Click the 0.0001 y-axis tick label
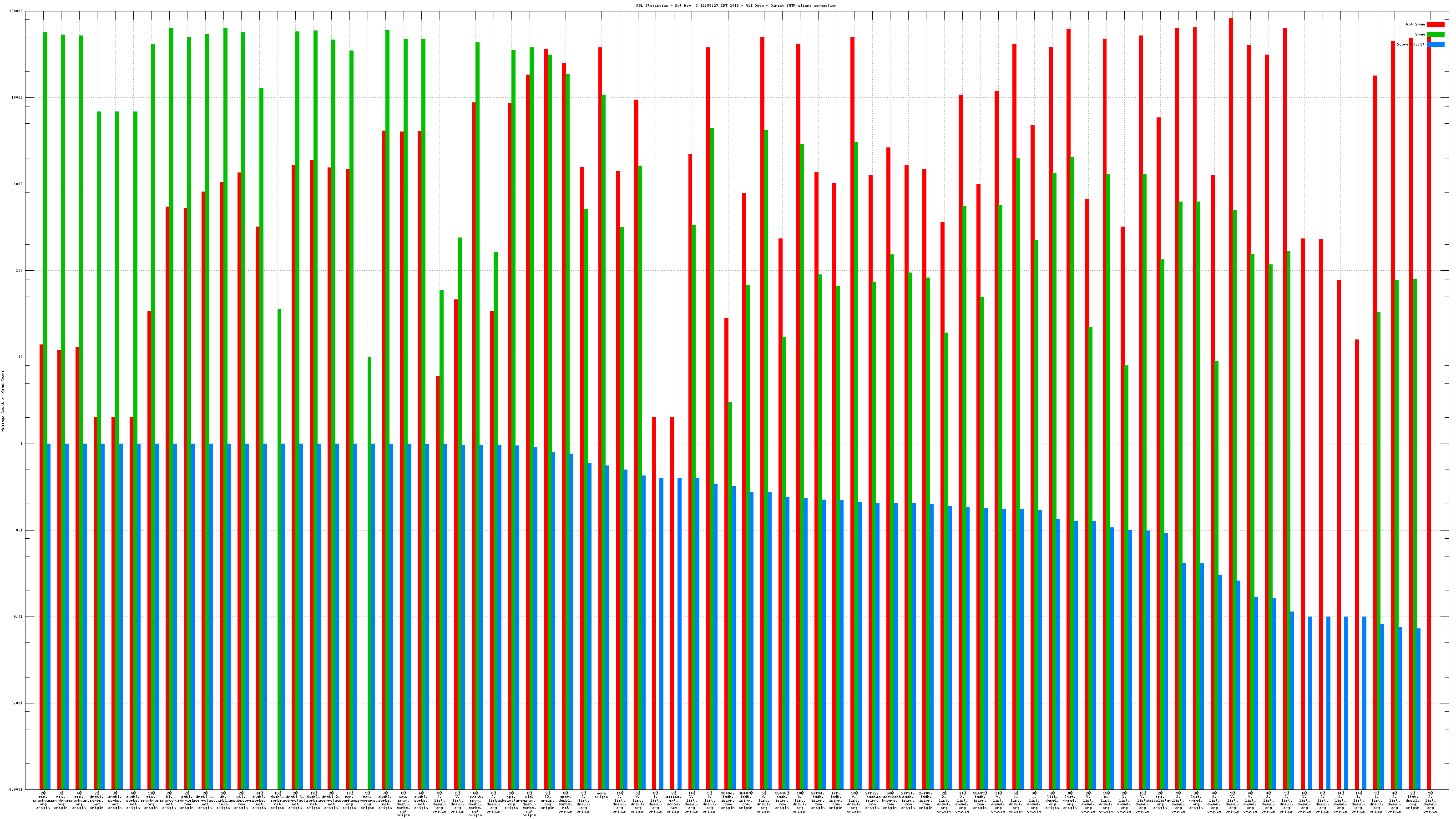This screenshot has height=819, width=1456. pos(17,789)
